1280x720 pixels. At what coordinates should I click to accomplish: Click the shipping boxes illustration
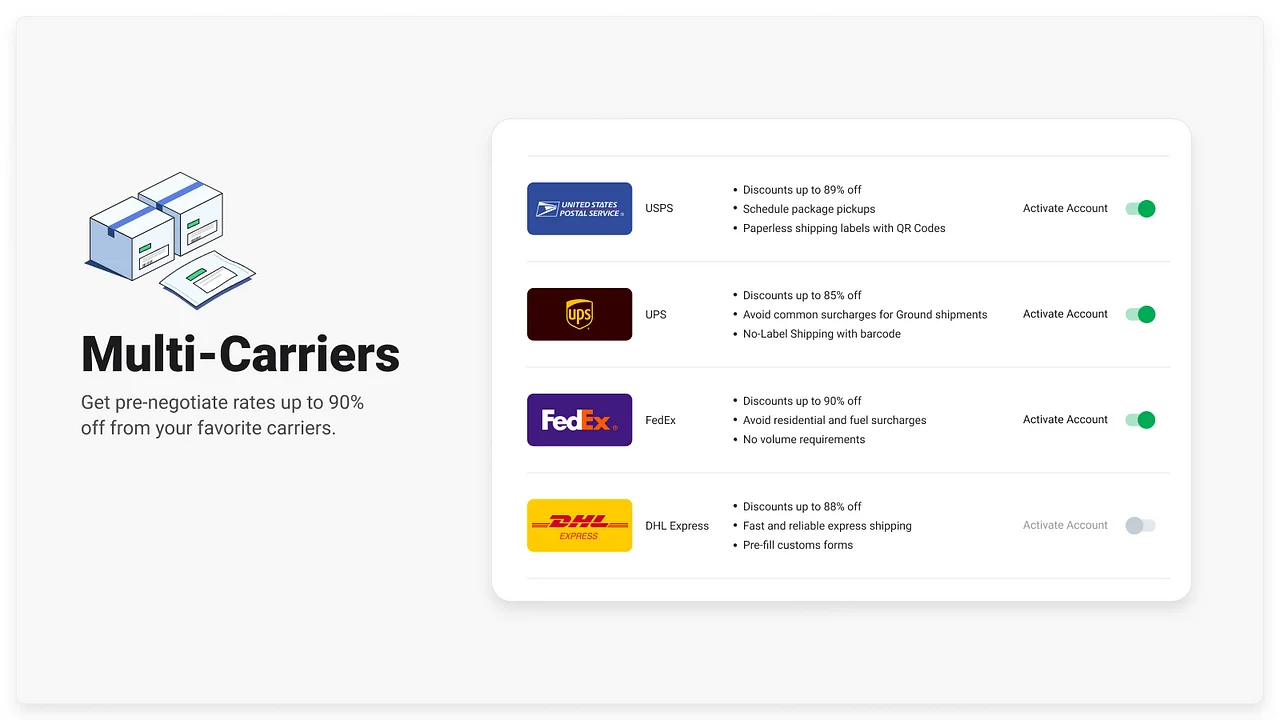[x=169, y=240]
